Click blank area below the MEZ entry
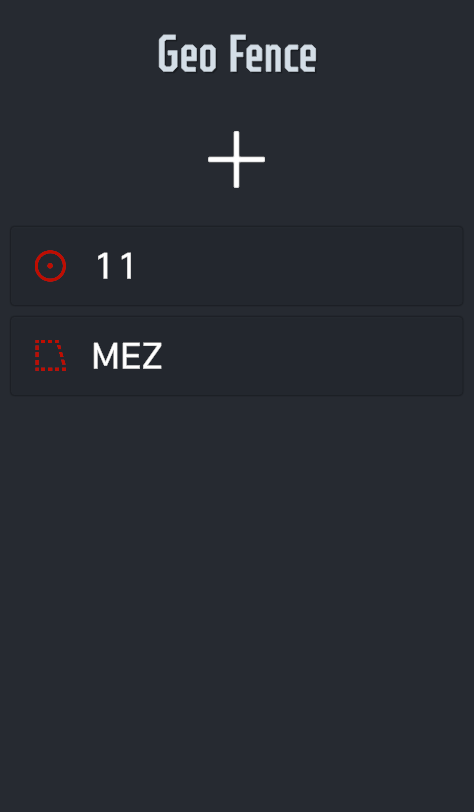Image resolution: width=474 pixels, height=812 pixels. click(x=237, y=596)
